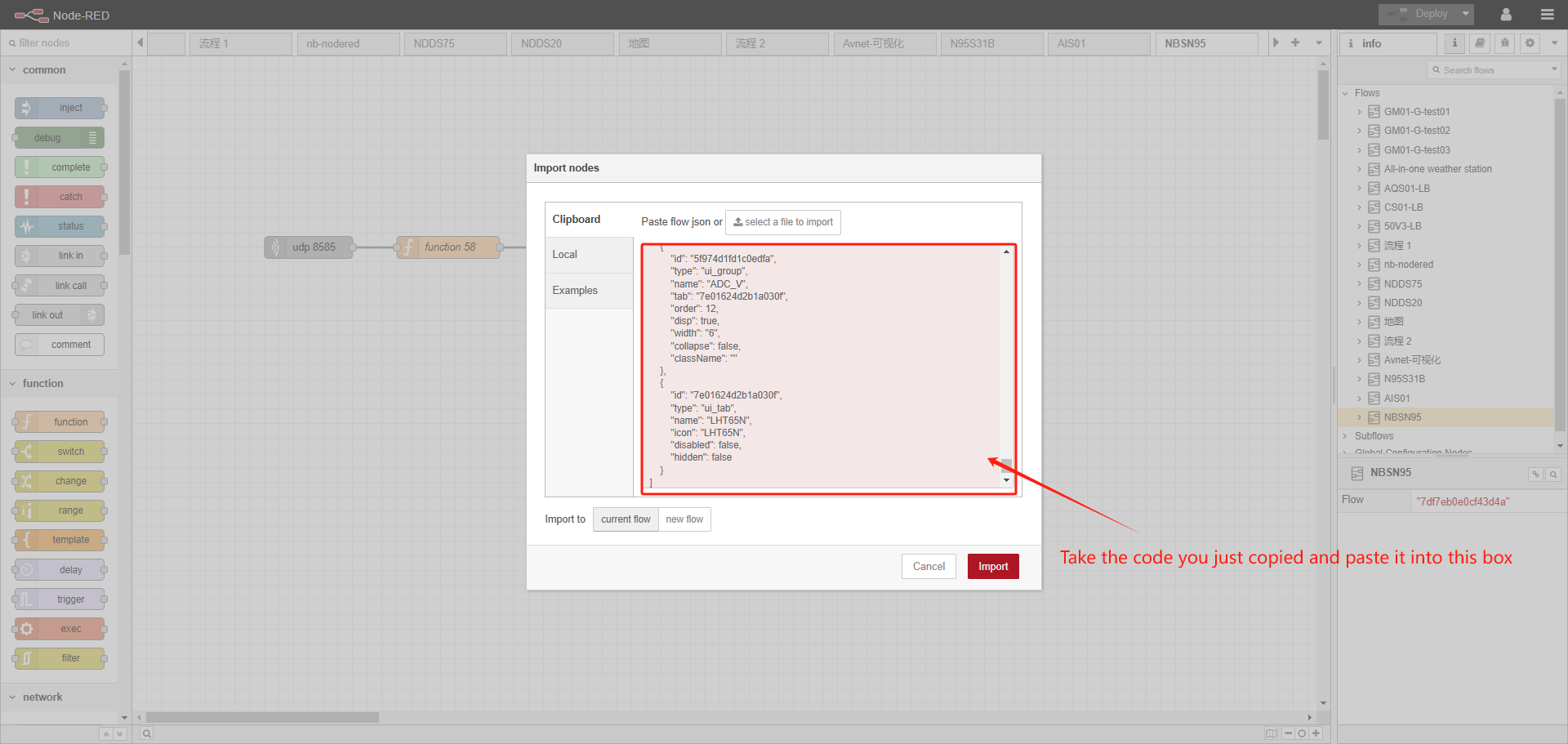Reset the workspace zoom level
Viewport: 1568px width, 744px height.
[x=1302, y=733]
